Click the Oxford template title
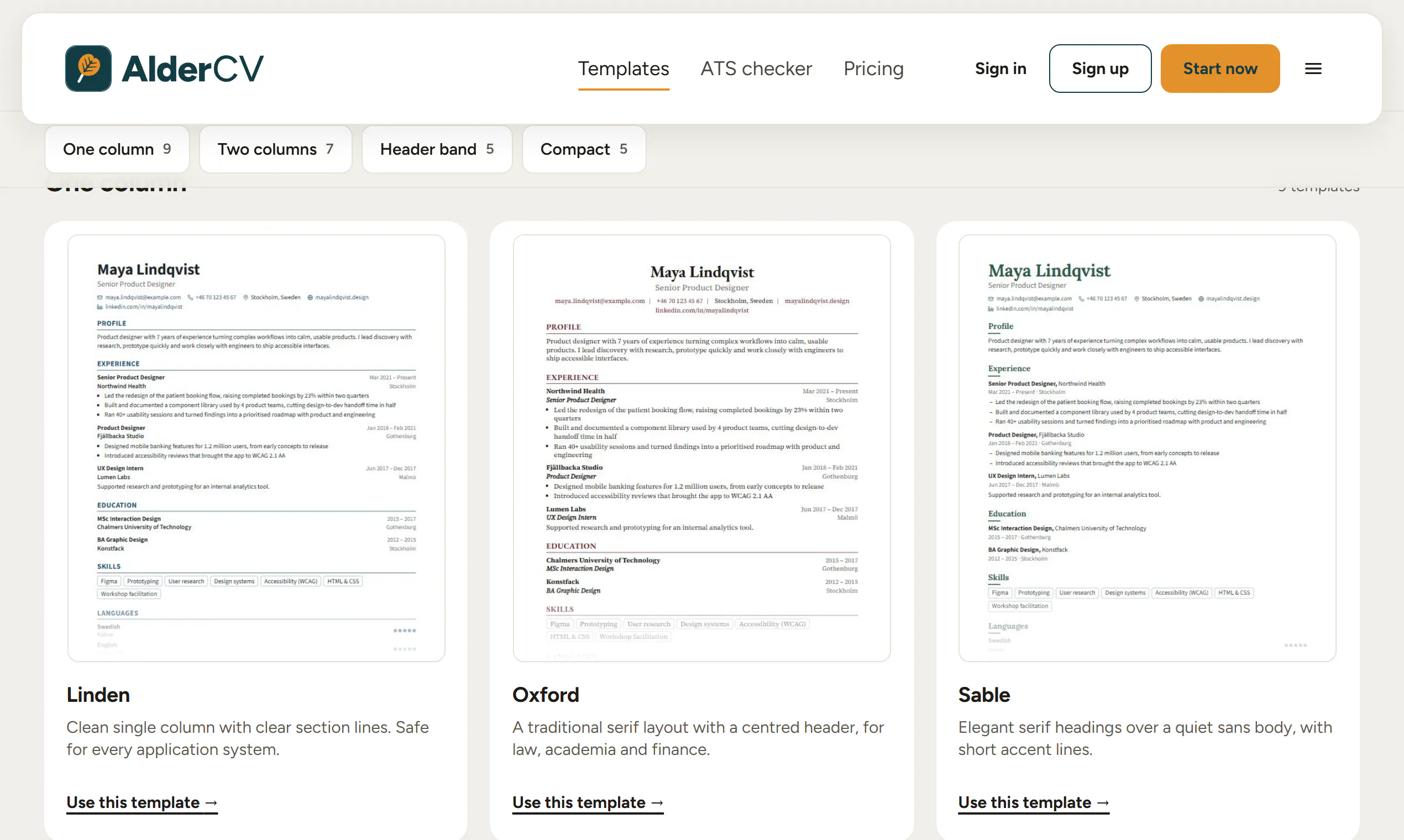The height and width of the screenshot is (840, 1404). (x=545, y=695)
